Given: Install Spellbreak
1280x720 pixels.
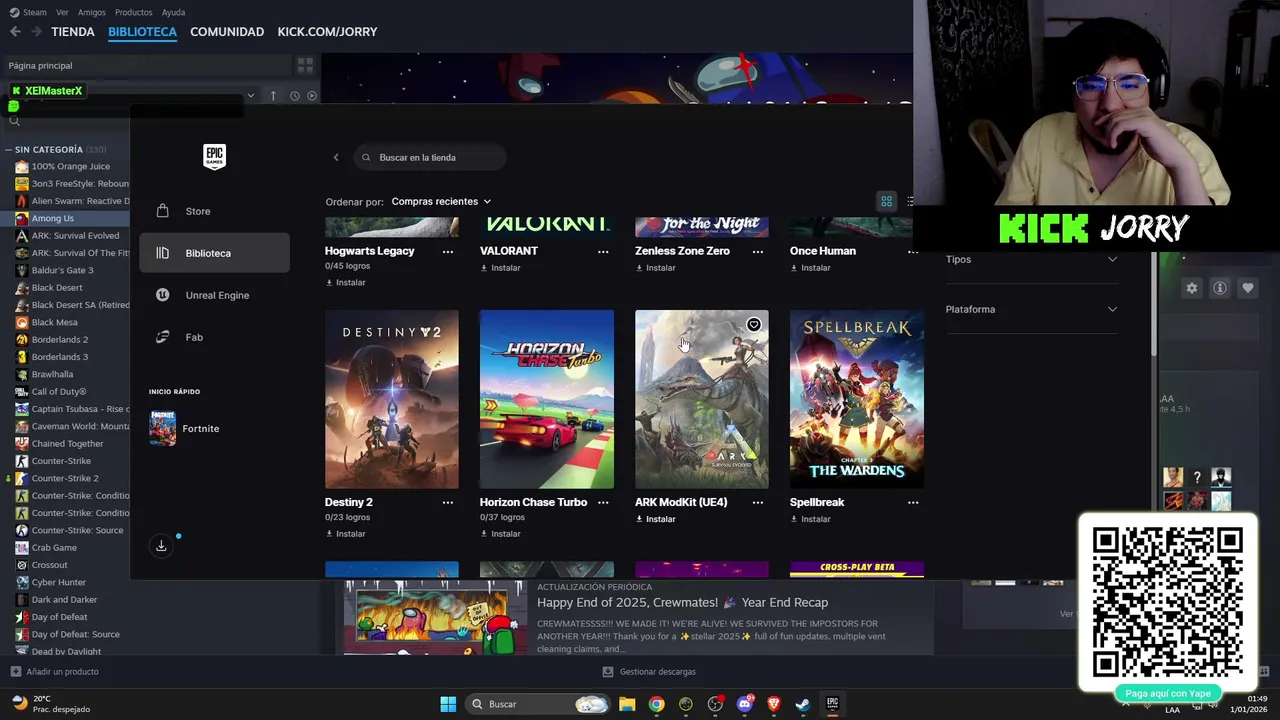Looking at the screenshot, I should click(x=810, y=519).
